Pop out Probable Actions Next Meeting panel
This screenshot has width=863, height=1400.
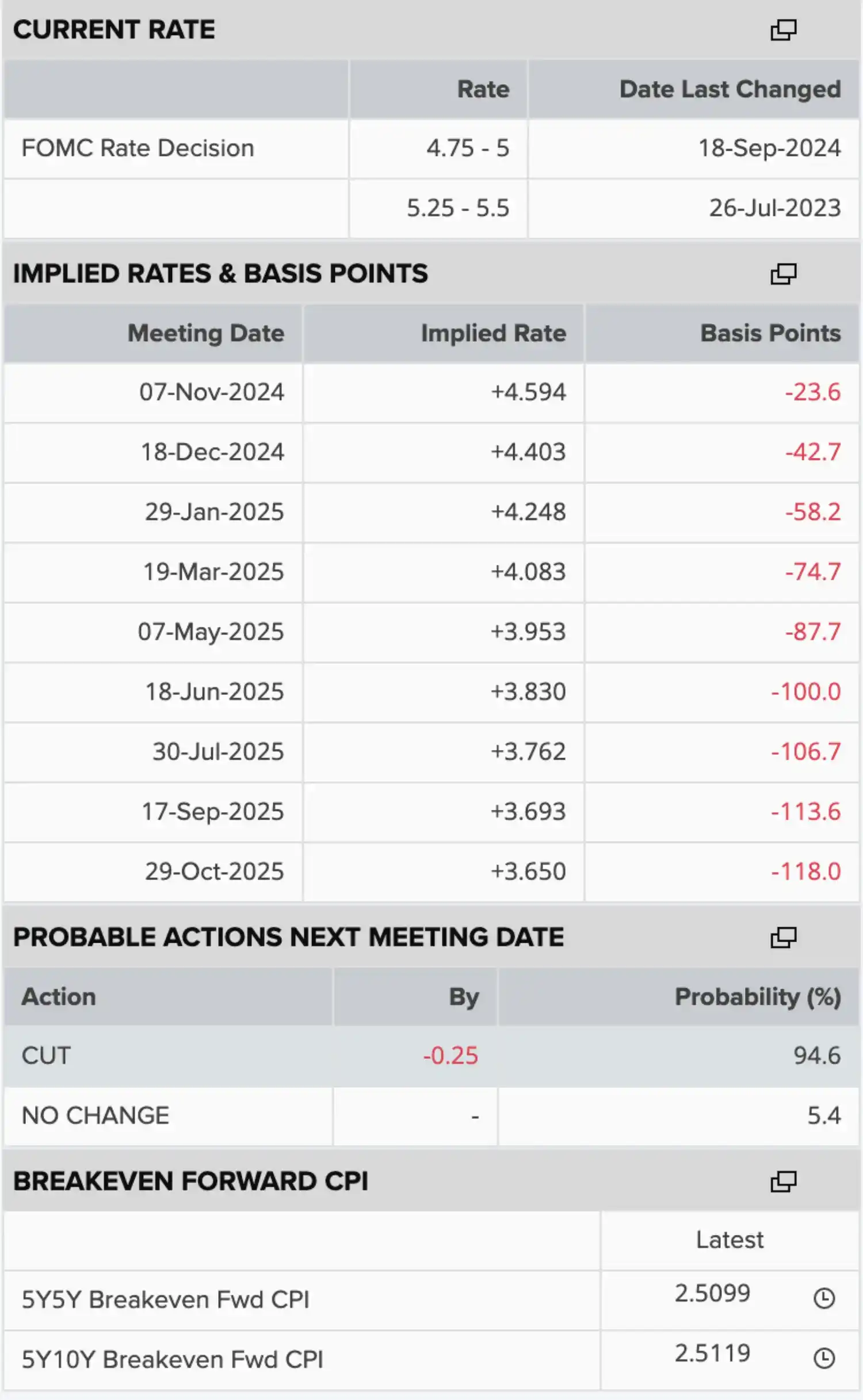click(x=783, y=938)
